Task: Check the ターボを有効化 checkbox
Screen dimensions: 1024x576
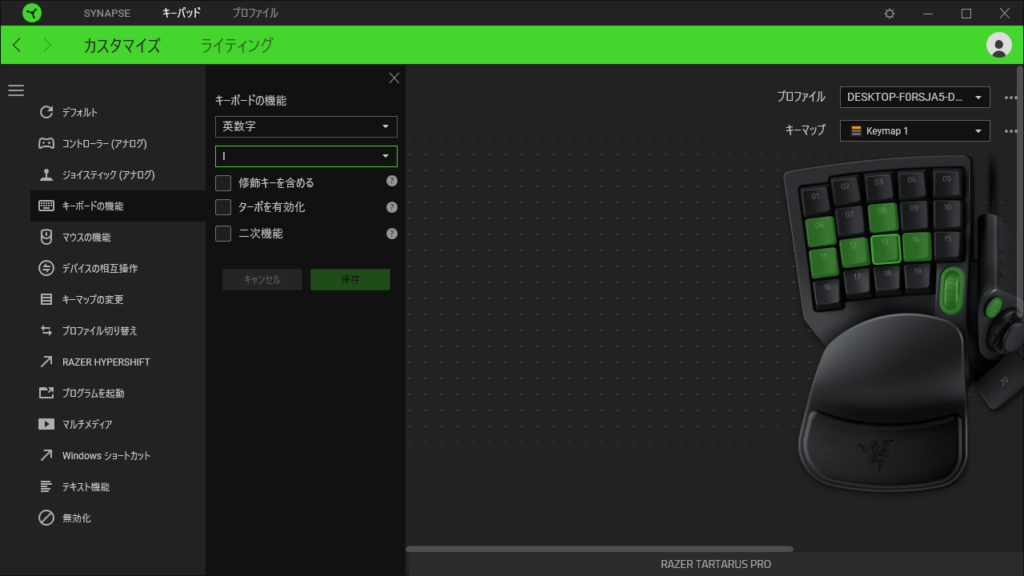Action: point(223,207)
